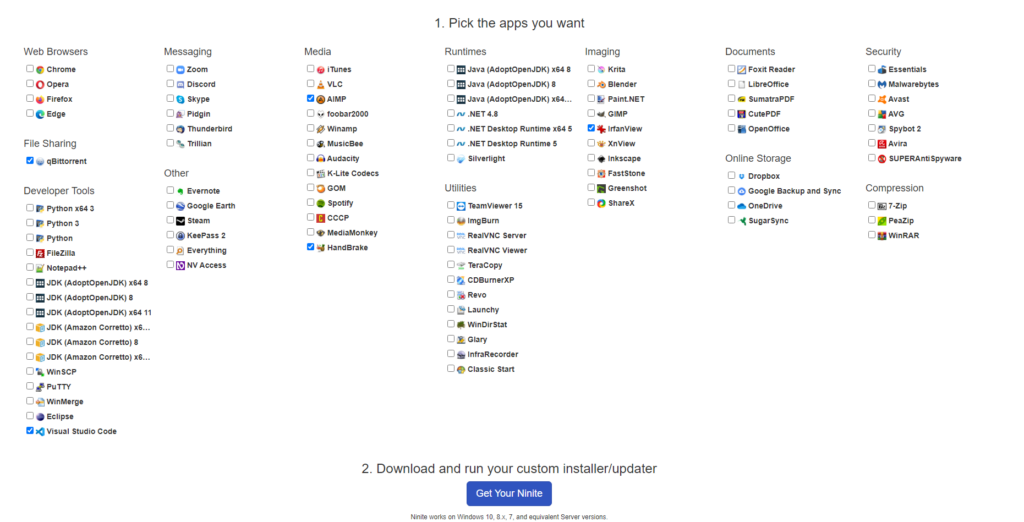Screen dimensions: 1024x522
Task: Uncheck the qBittorrent checkbox
Action: coord(30,160)
